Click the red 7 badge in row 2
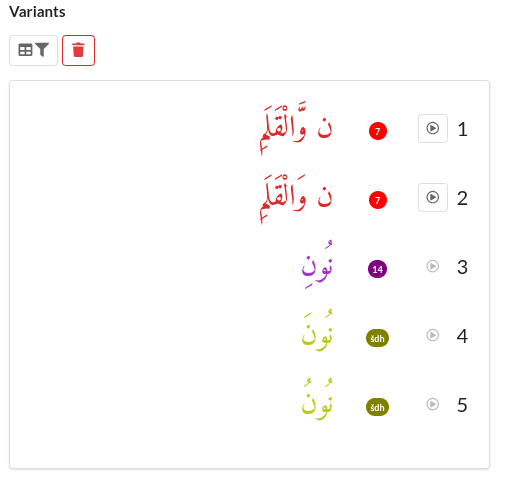 [378, 200]
